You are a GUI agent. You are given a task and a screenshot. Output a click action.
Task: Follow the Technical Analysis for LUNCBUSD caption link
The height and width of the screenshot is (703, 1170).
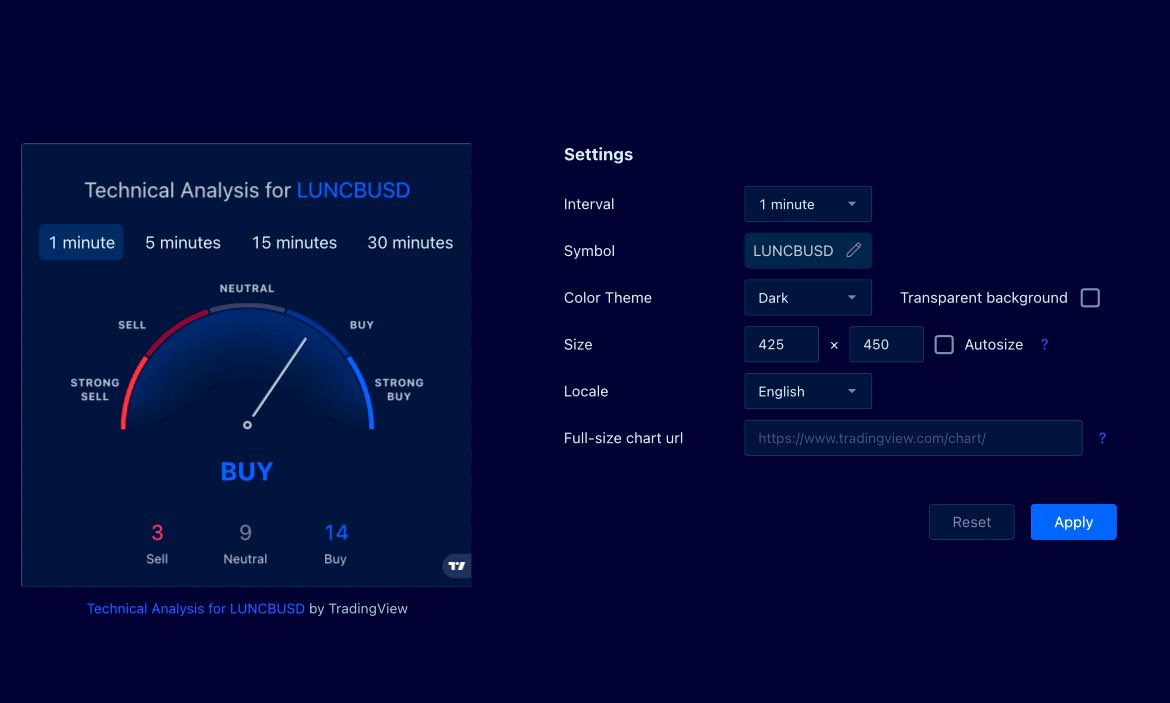click(x=195, y=608)
